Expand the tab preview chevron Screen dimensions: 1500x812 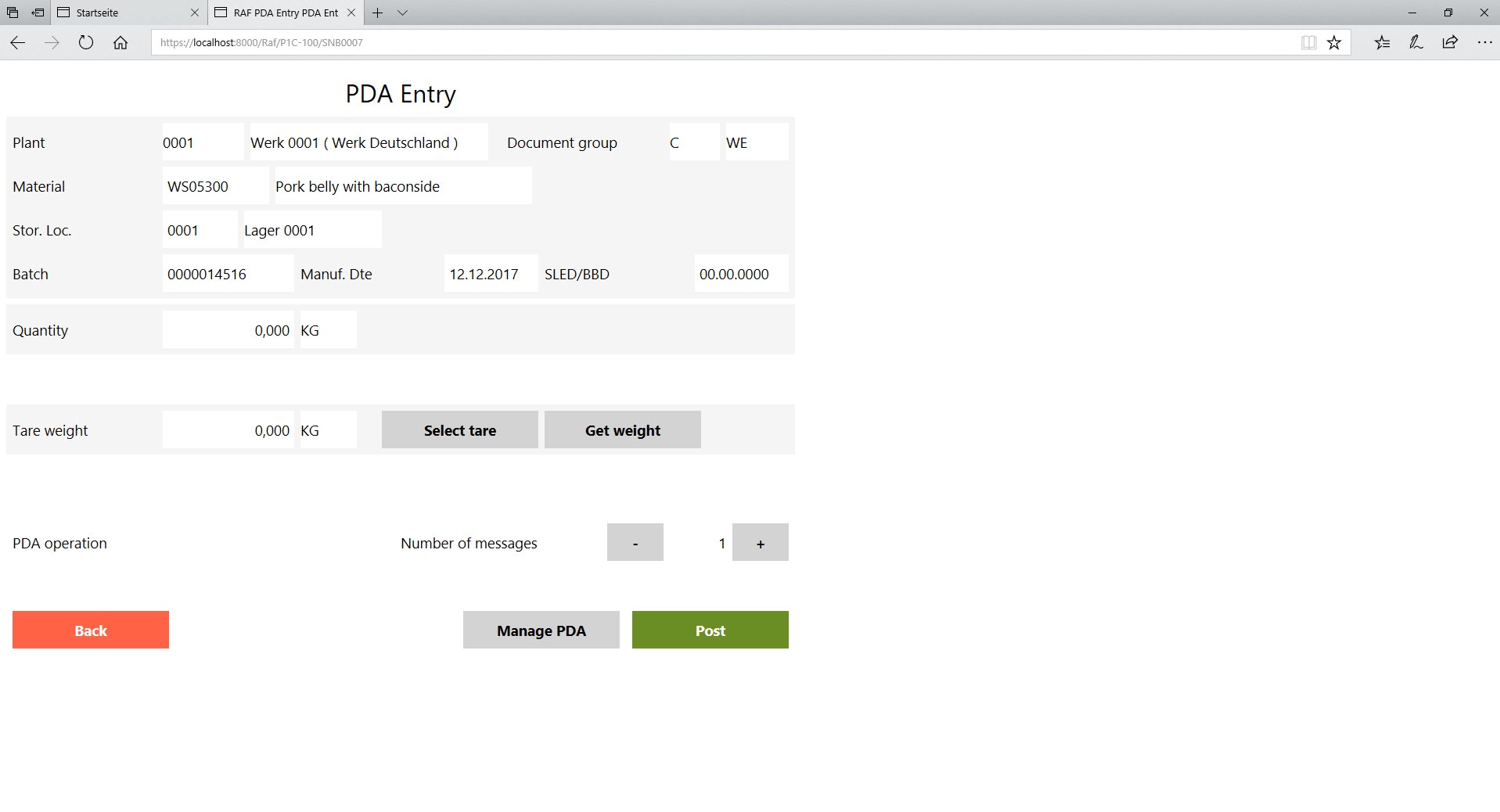402,13
